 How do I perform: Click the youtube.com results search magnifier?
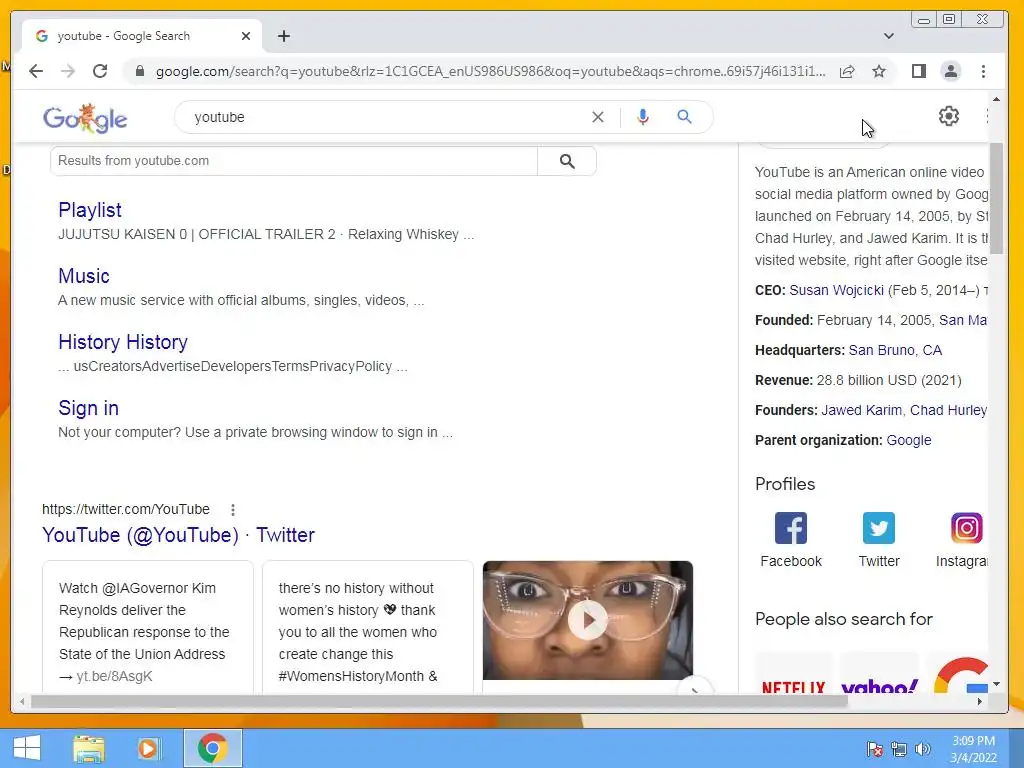click(567, 161)
